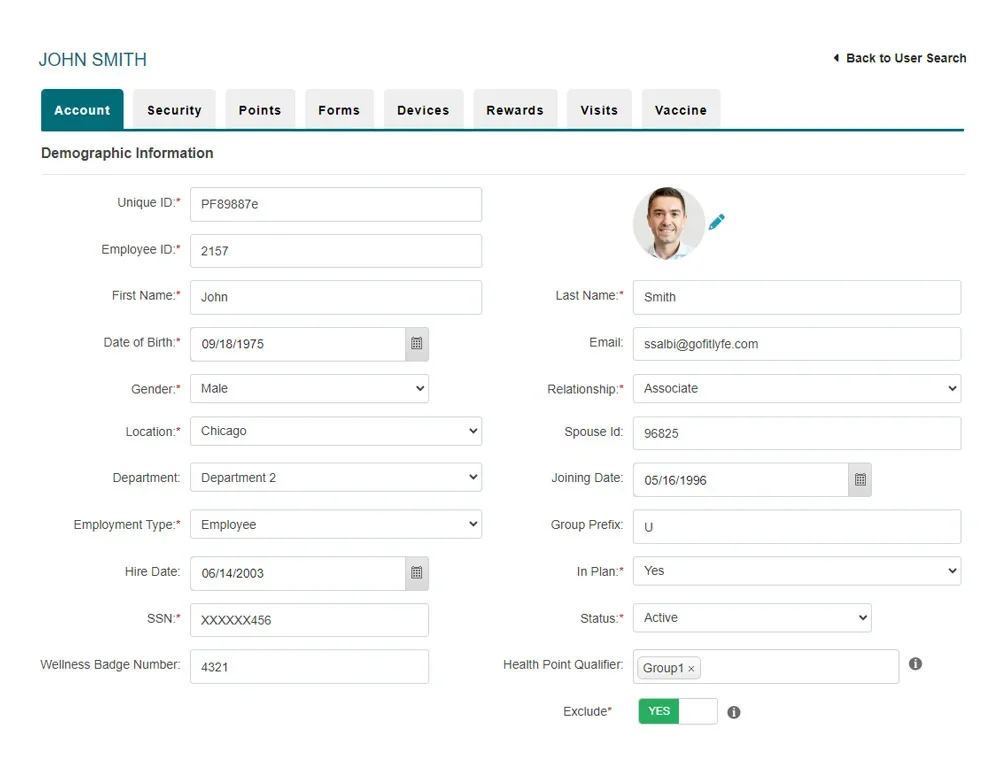Click the info icon beside Health Point Qualifier
Screen dimensions: 1000x771
[915, 663]
